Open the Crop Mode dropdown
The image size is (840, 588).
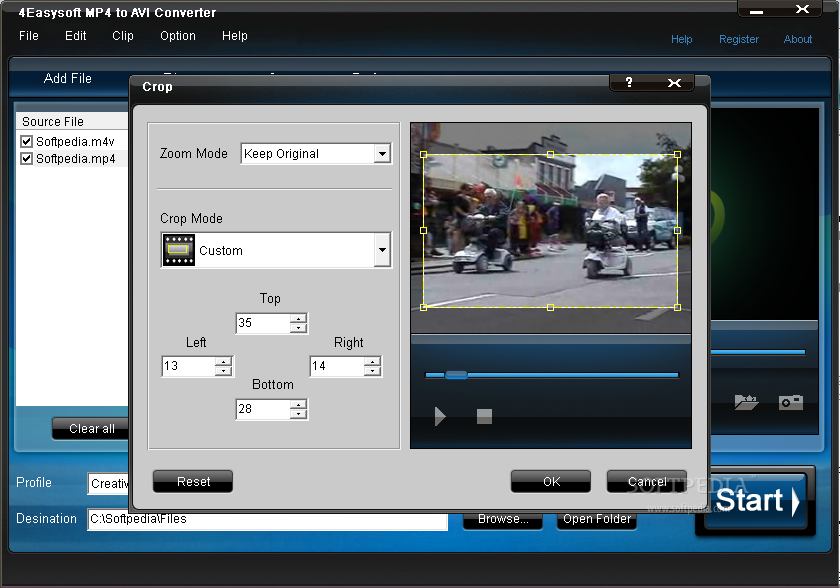click(x=382, y=250)
